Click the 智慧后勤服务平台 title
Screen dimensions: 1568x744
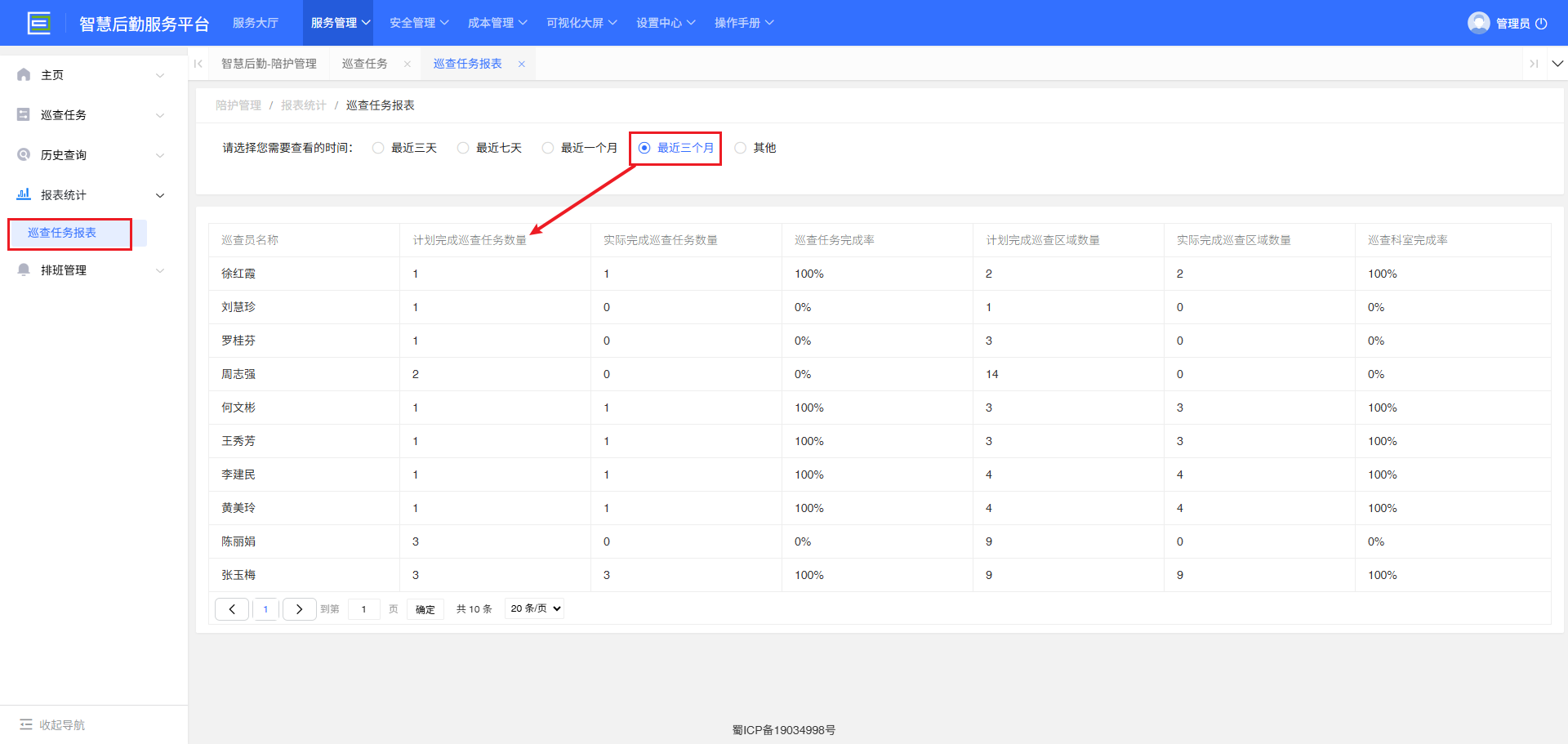pyautogui.click(x=144, y=24)
